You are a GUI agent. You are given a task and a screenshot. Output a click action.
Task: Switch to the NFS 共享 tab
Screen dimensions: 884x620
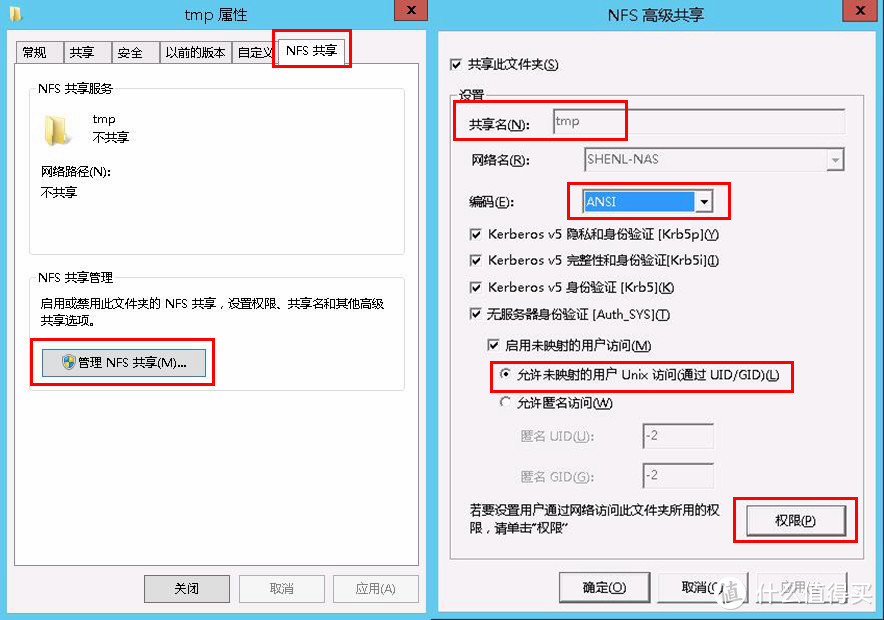coord(311,51)
